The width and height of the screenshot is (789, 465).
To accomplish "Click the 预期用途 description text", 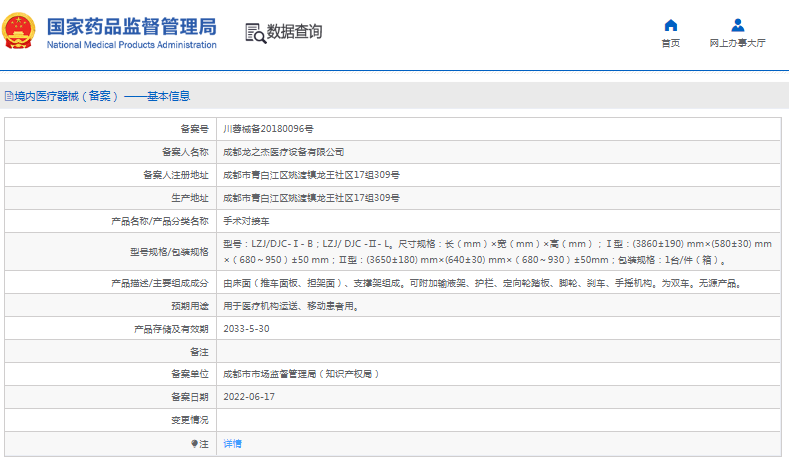I will point(289,307).
